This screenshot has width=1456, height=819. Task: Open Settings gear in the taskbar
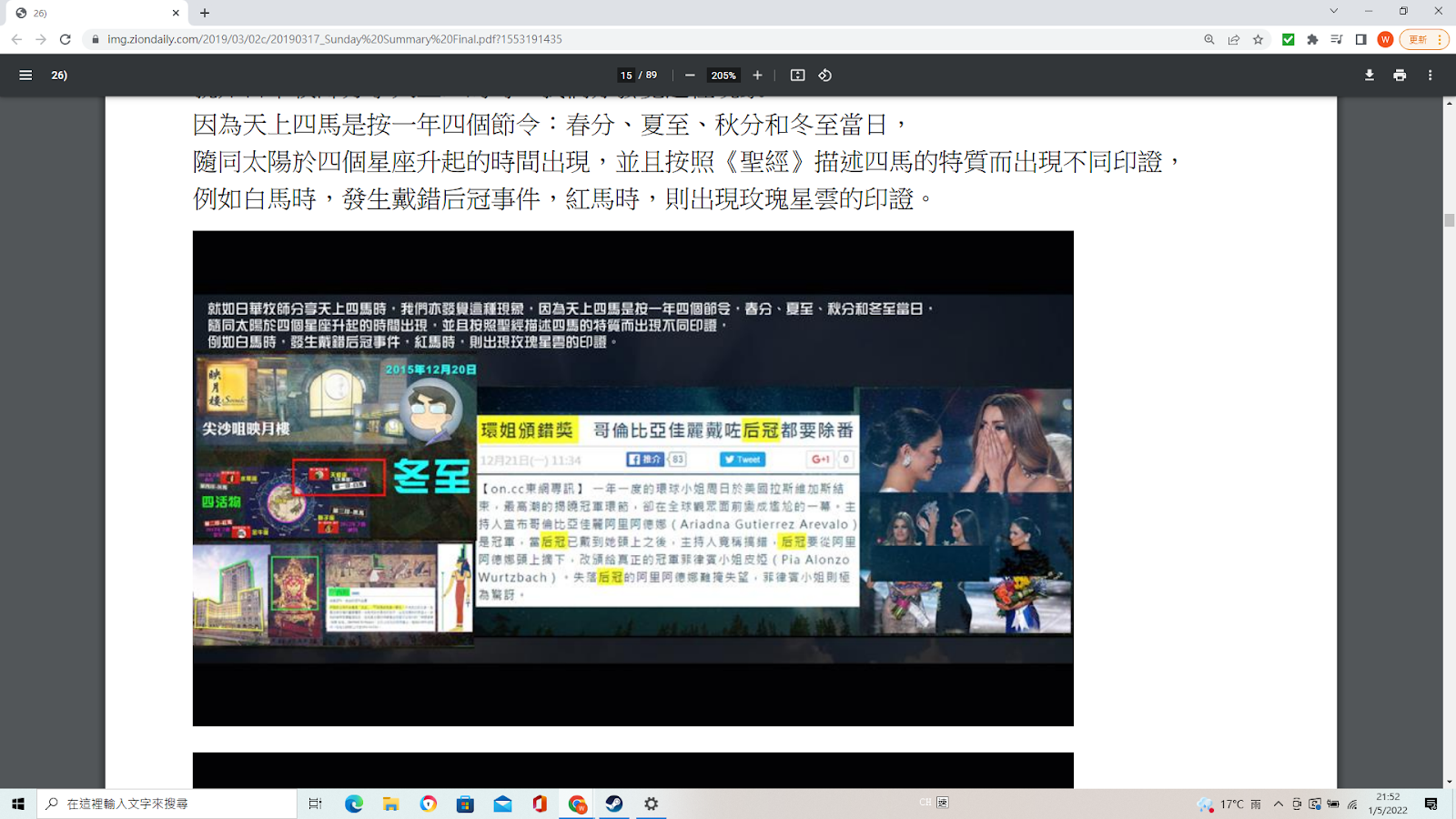[652, 804]
